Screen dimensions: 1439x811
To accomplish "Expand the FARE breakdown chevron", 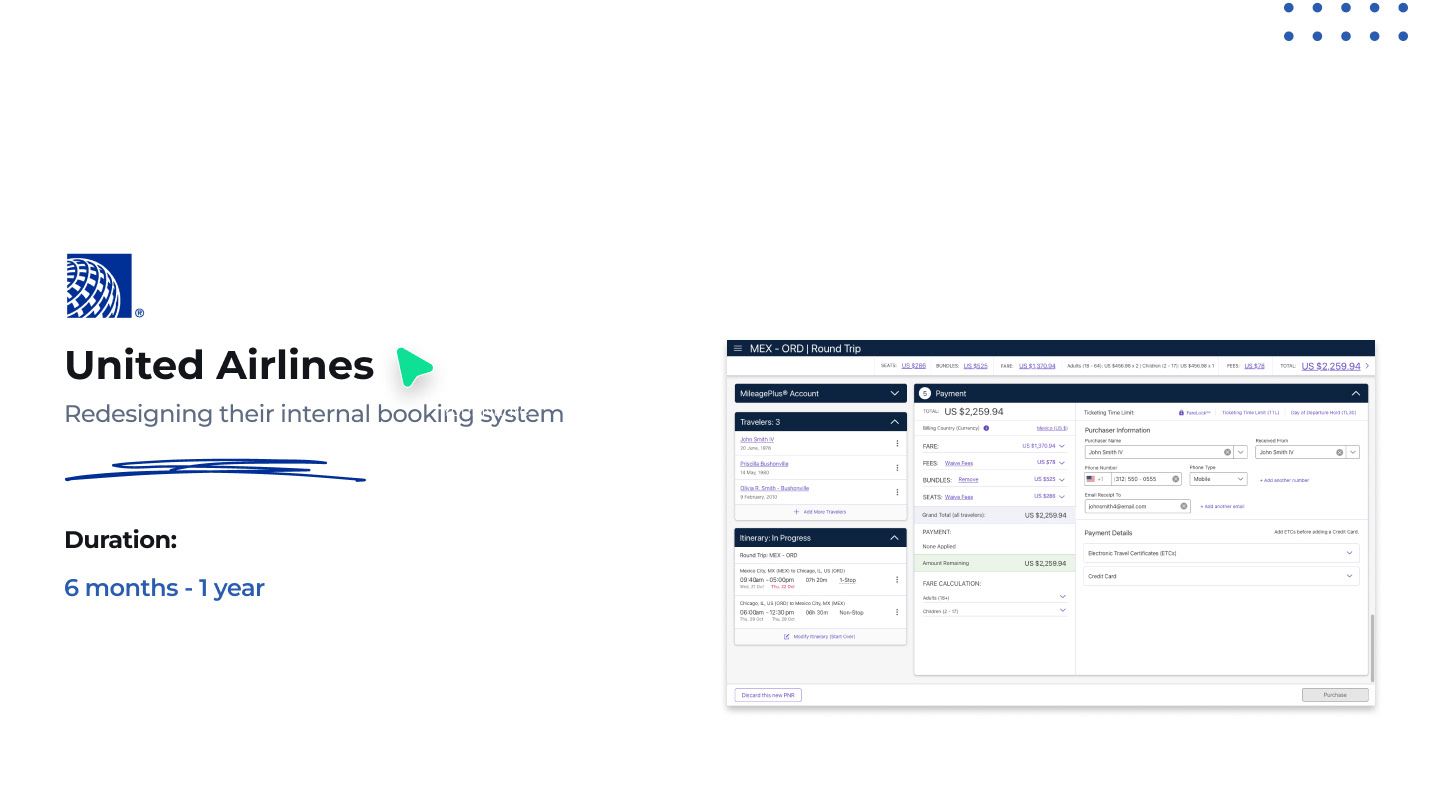I will pos(1062,446).
